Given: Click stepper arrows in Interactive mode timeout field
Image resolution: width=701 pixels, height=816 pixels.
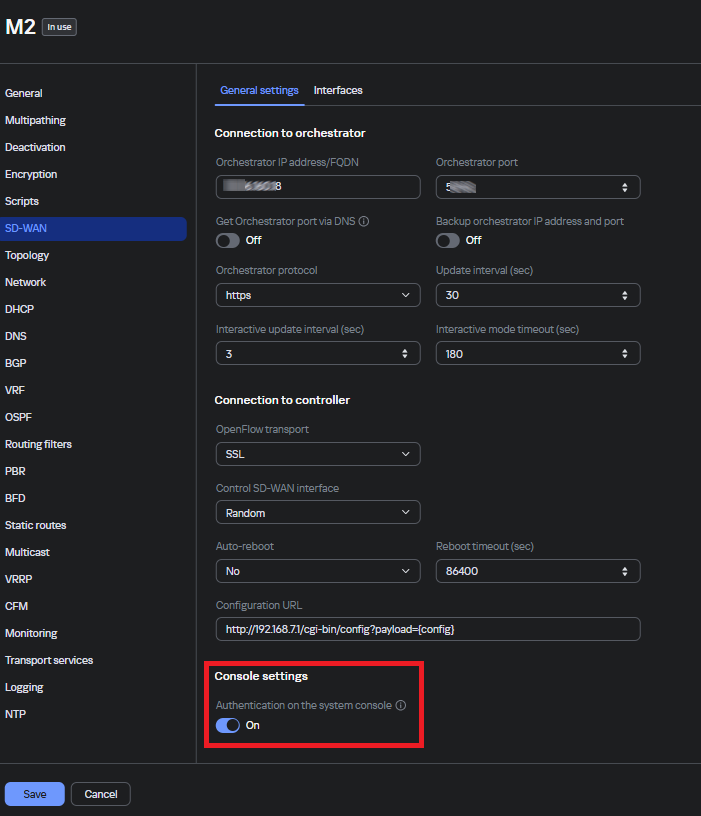Looking at the screenshot, I should (625, 354).
